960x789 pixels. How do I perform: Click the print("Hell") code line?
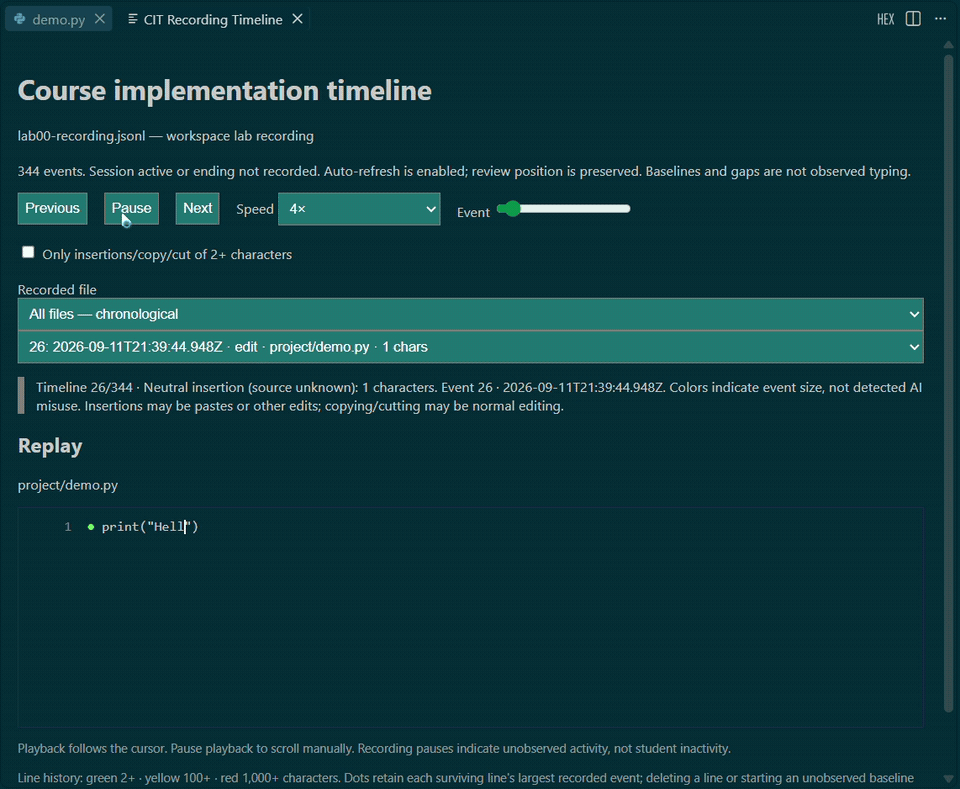coord(150,527)
